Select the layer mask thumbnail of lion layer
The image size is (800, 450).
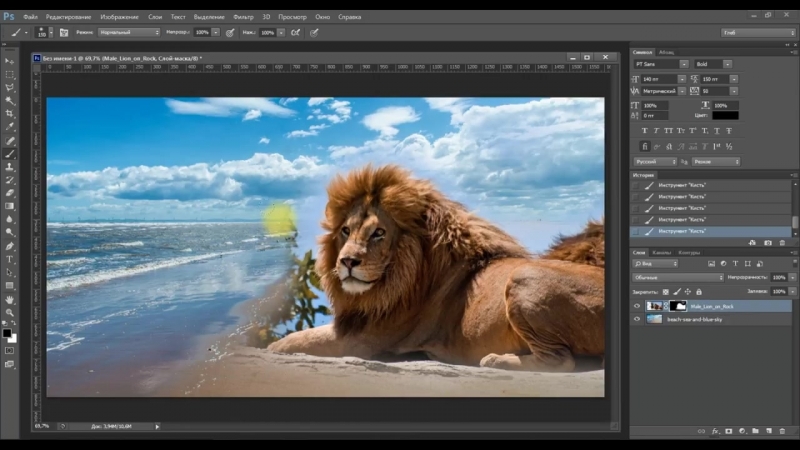coord(678,306)
